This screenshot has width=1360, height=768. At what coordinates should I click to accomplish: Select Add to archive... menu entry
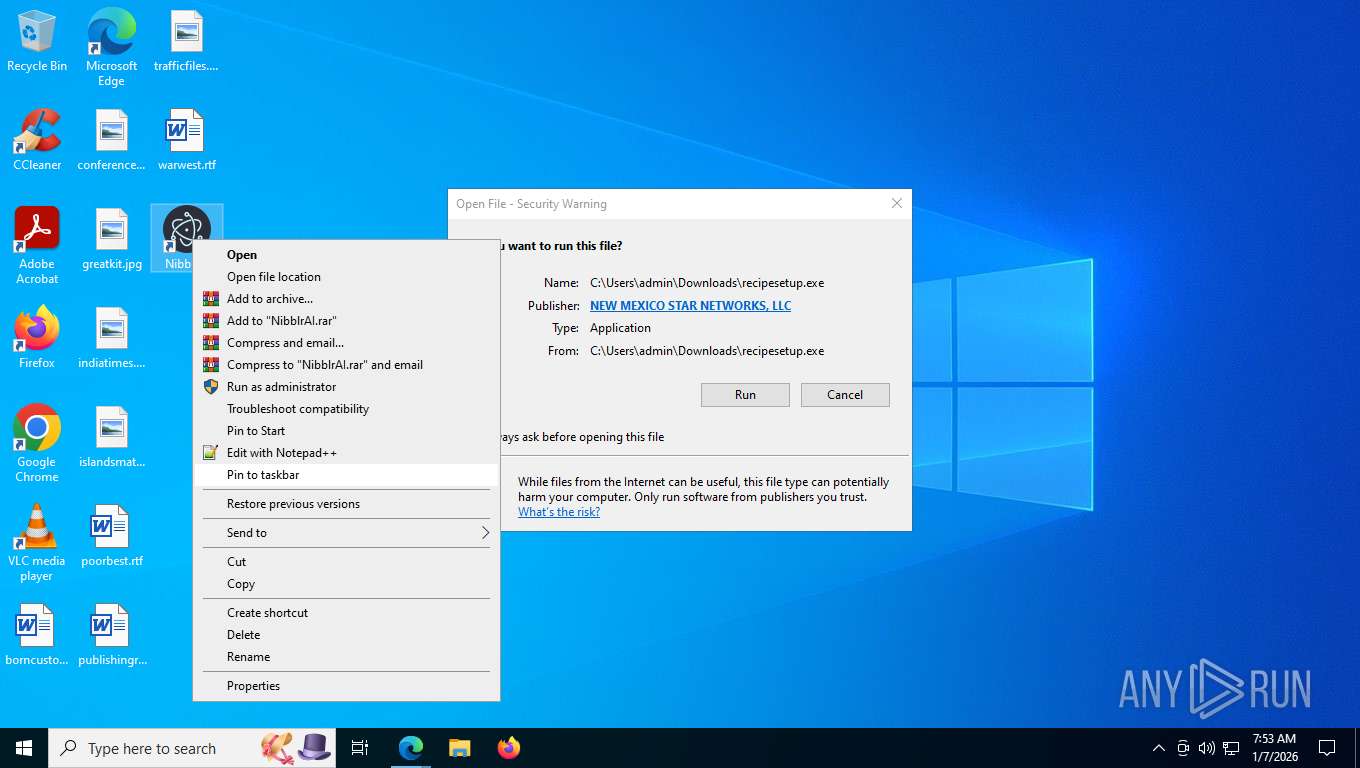point(346,299)
